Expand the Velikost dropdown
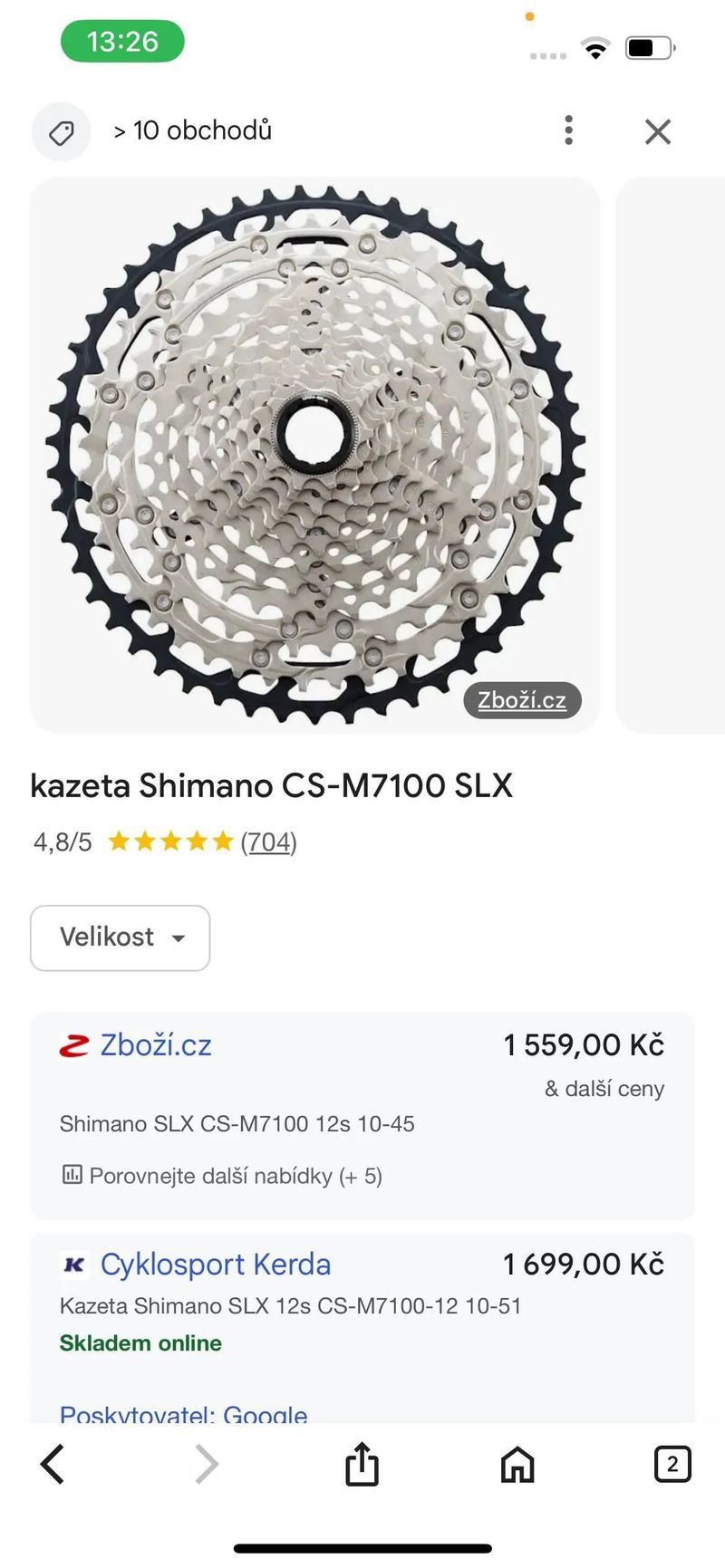The height and width of the screenshot is (1568, 725). click(x=121, y=938)
